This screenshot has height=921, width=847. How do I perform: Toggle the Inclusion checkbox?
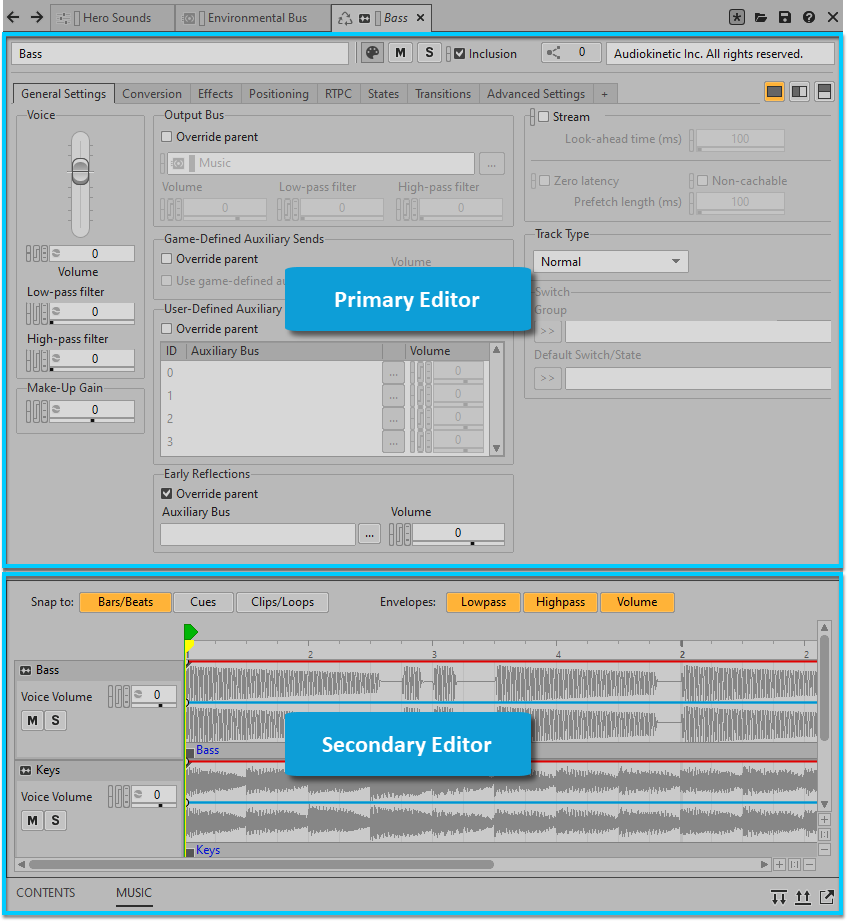(460, 54)
